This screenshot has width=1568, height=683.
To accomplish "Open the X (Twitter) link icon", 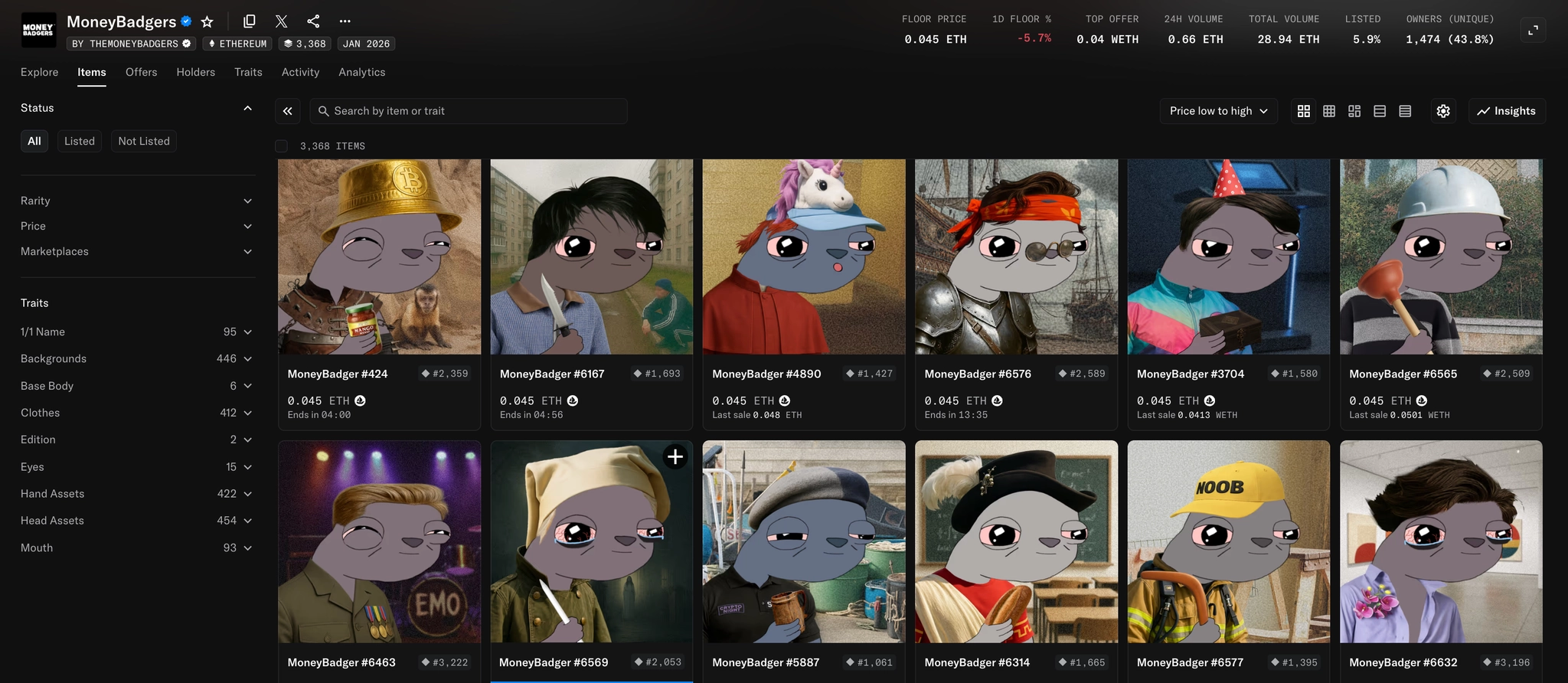I will click(281, 21).
